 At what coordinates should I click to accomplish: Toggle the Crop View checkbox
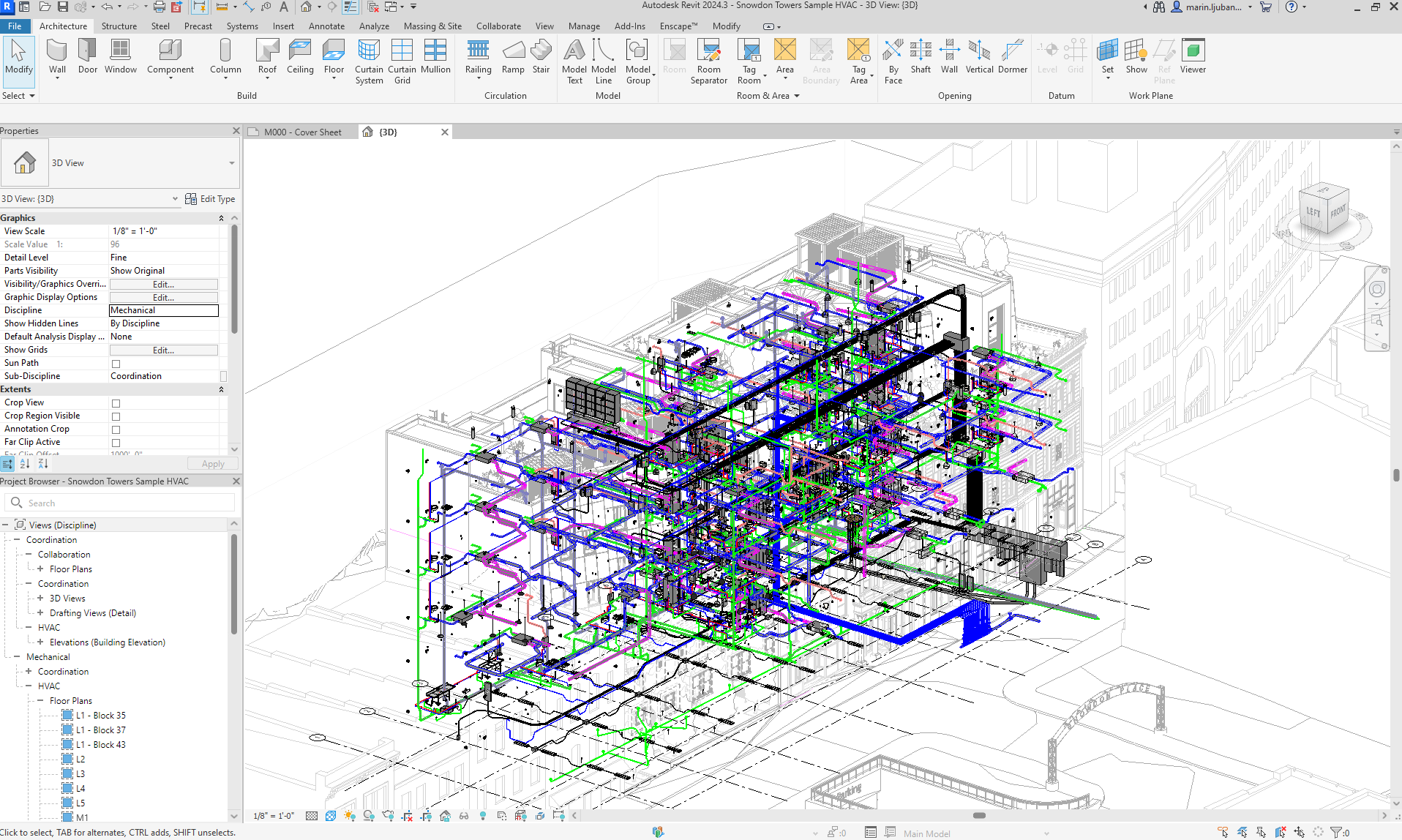pos(116,403)
